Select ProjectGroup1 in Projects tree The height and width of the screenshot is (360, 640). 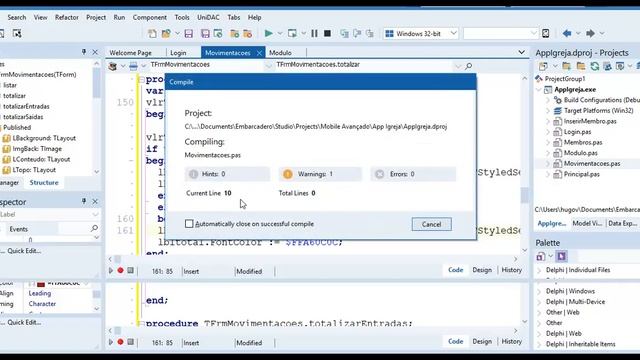pyautogui.click(x=564, y=79)
